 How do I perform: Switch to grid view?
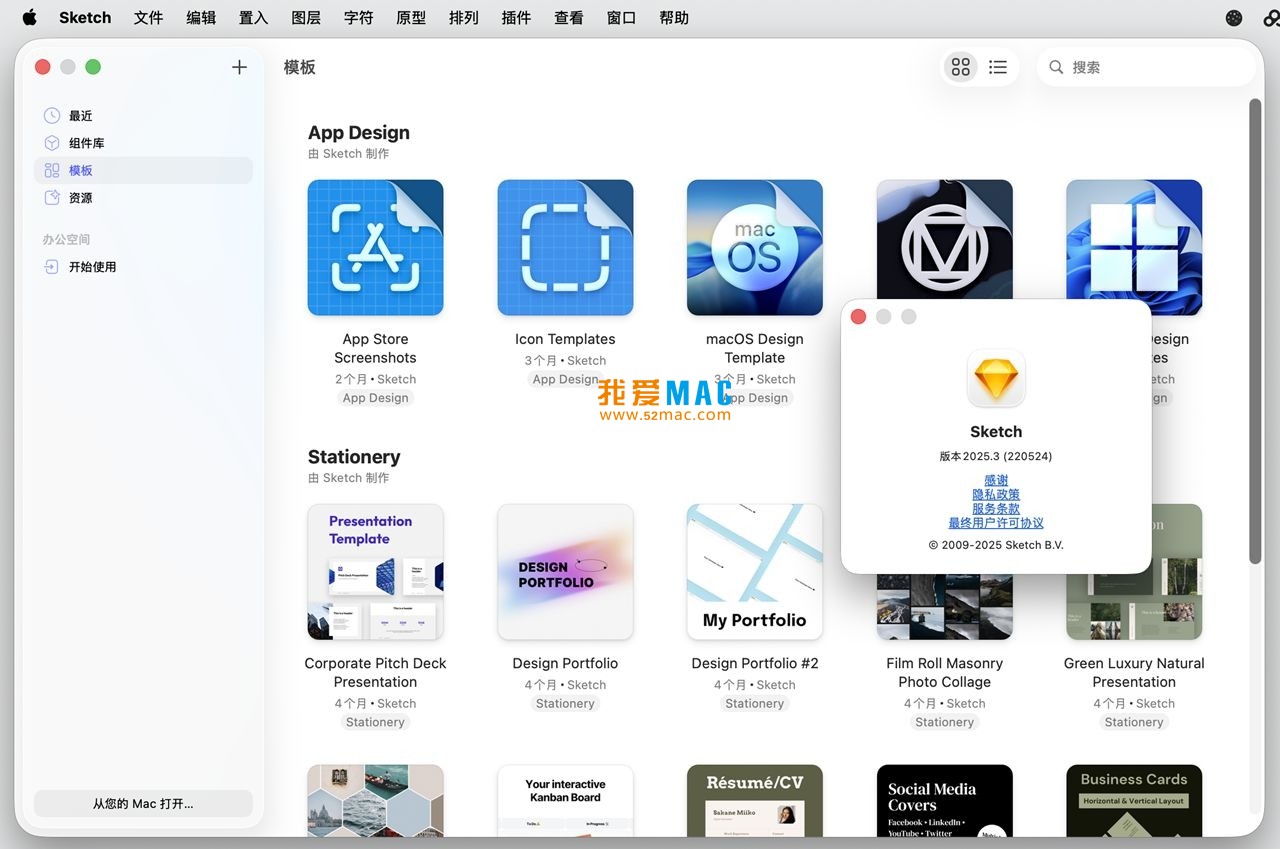pyautogui.click(x=960, y=66)
